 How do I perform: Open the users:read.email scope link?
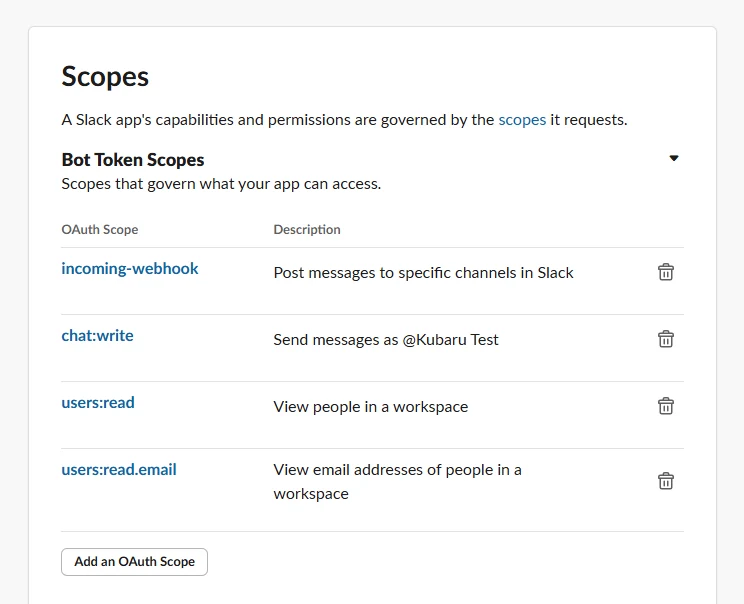click(x=119, y=470)
